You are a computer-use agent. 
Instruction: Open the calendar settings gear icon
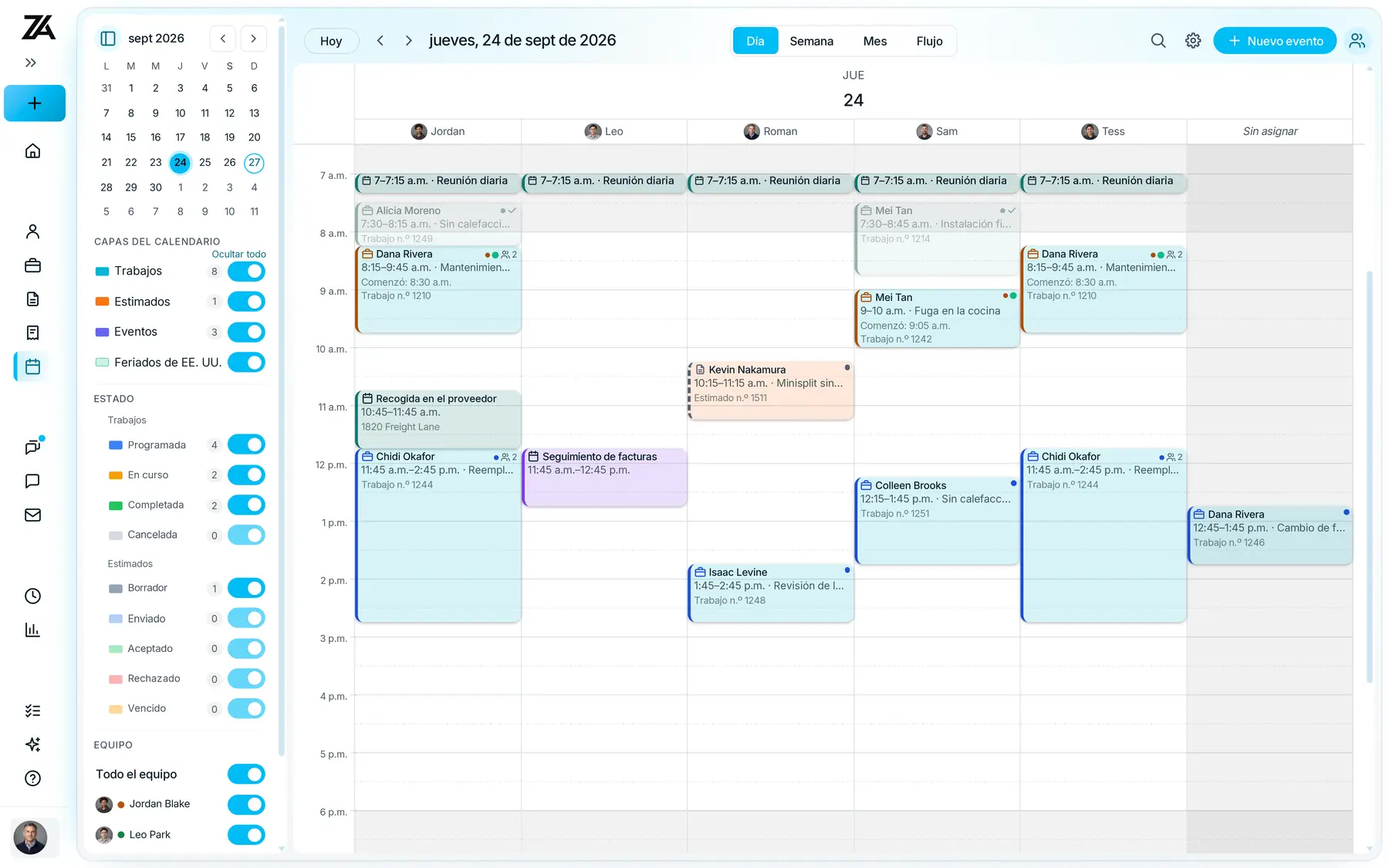pyautogui.click(x=1193, y=41)
